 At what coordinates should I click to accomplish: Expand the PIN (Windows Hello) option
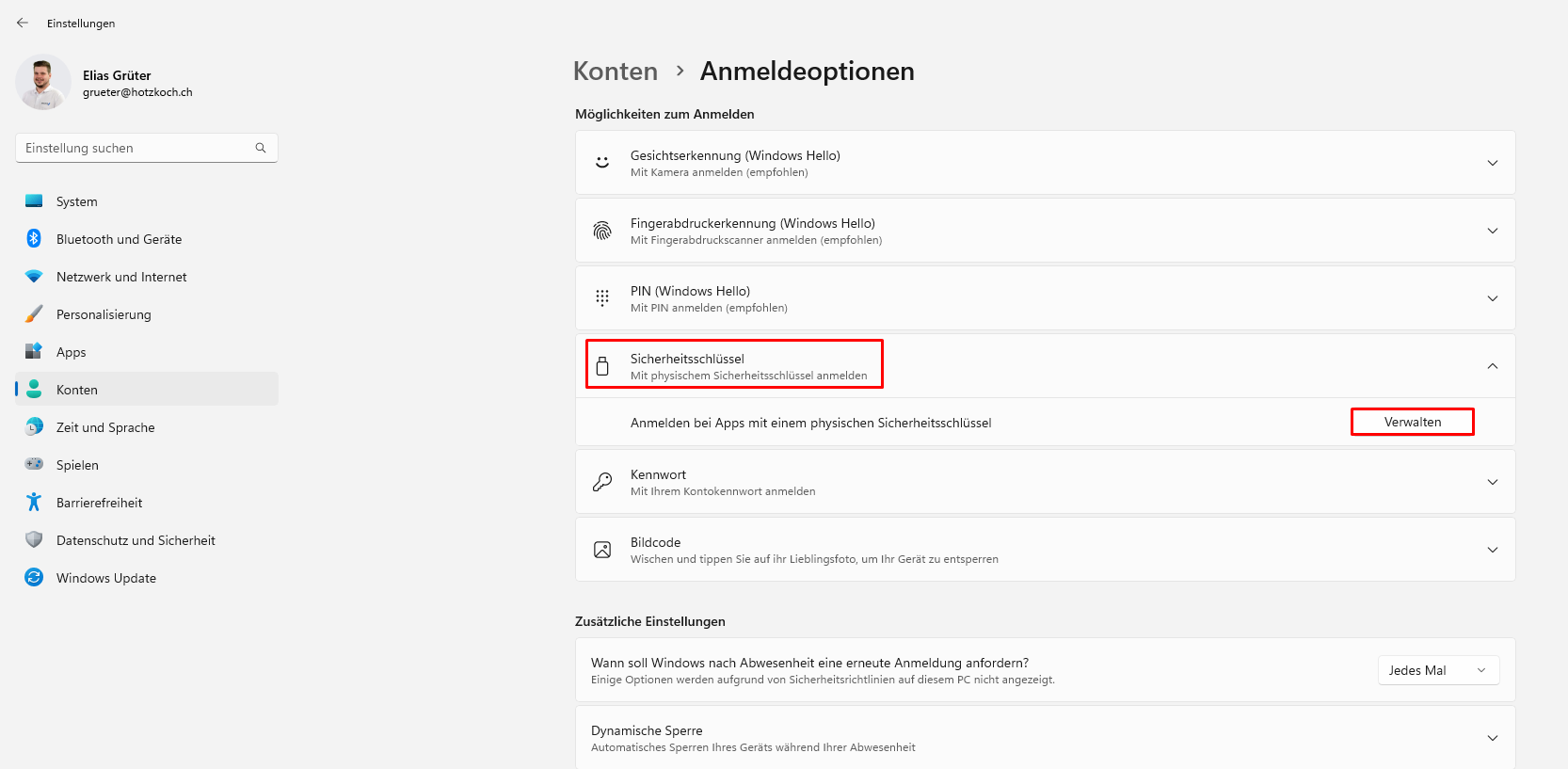(x=1492, y=298)
